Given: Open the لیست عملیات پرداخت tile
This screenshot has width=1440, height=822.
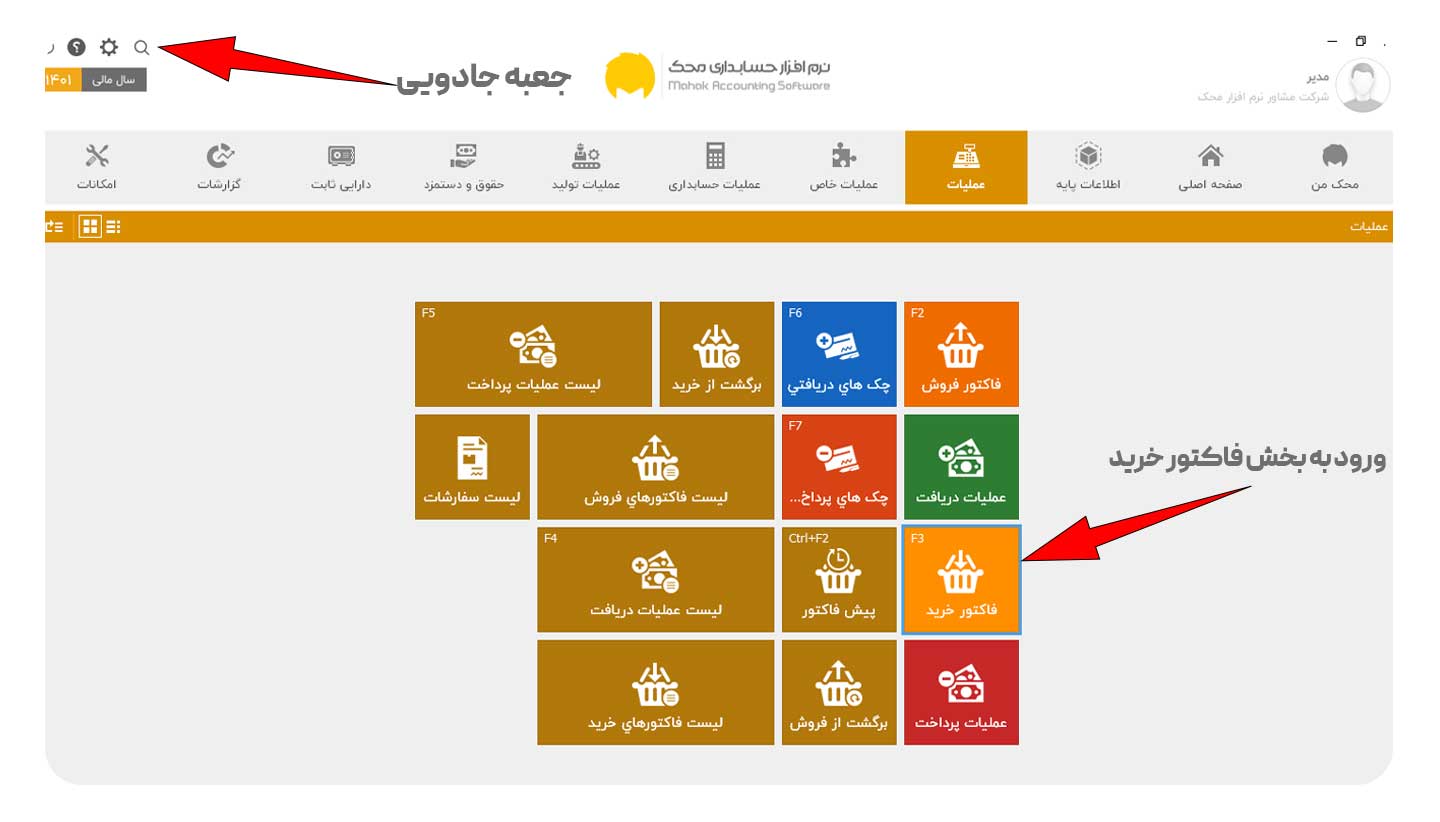Looking at the screenshot, I should (x=533, y=354).
